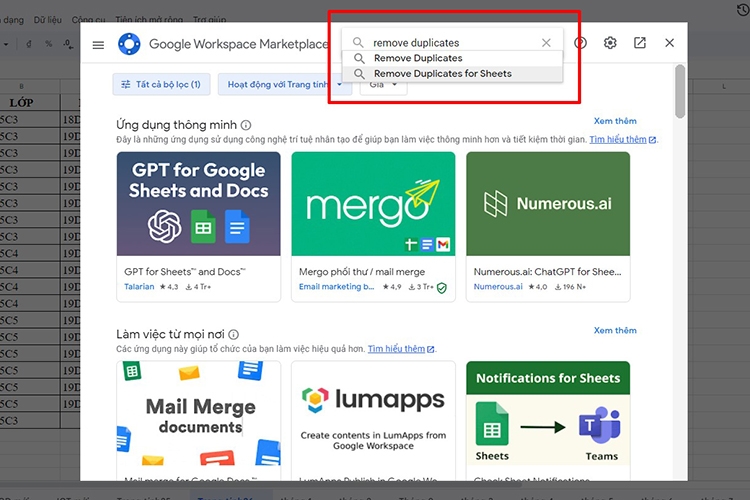Screen dimensions: 750x500
Task: Click the 4,3 star rating of GPT for Sheets
Action: (x=169, y=287)
